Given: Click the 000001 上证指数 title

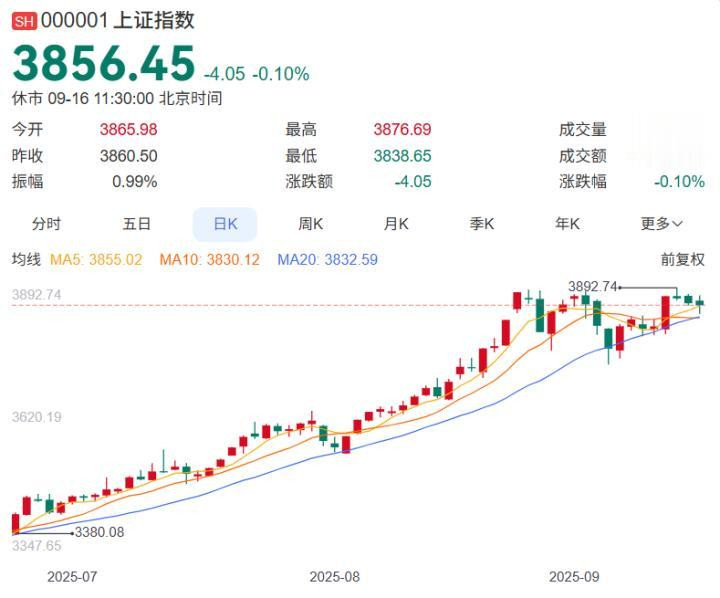Looking at the screenshot, I should click(118, 21).
